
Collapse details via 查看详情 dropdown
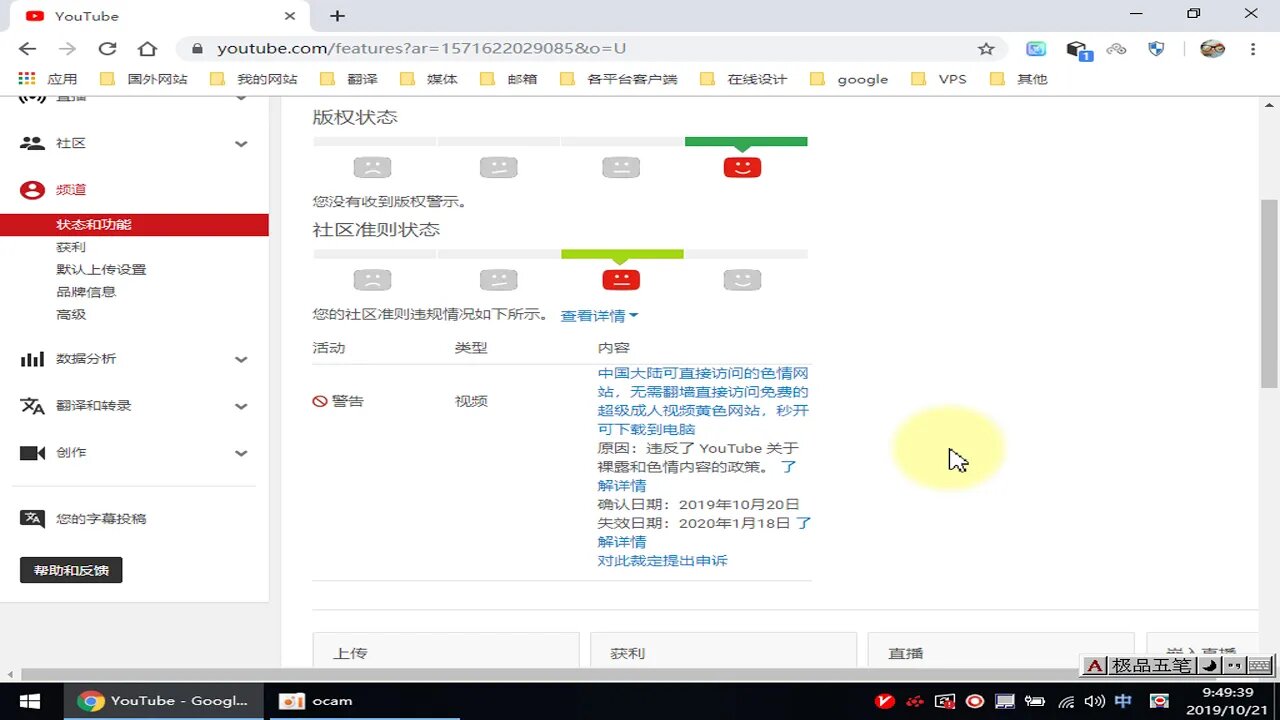tap(599, 316)
